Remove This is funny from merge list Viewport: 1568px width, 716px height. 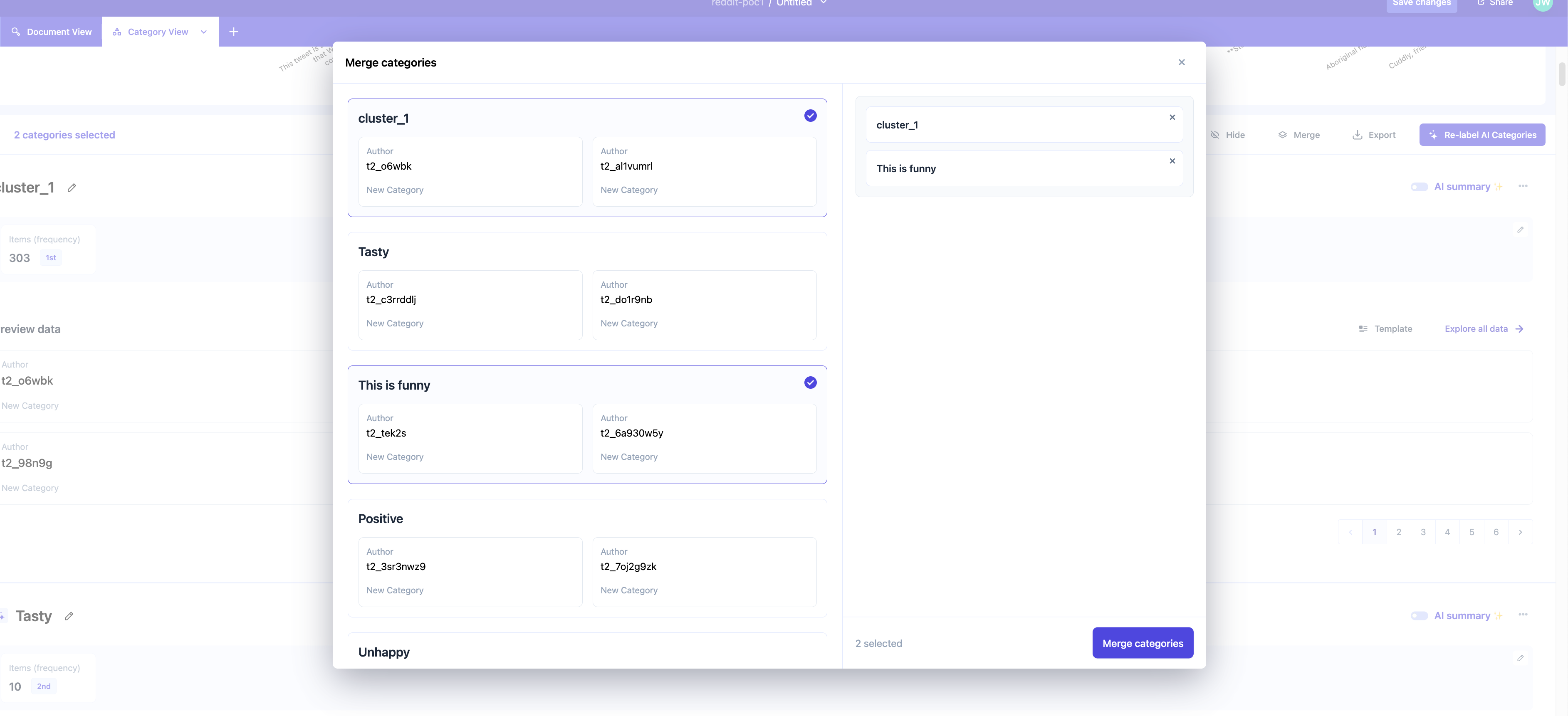click(1172, 161)
